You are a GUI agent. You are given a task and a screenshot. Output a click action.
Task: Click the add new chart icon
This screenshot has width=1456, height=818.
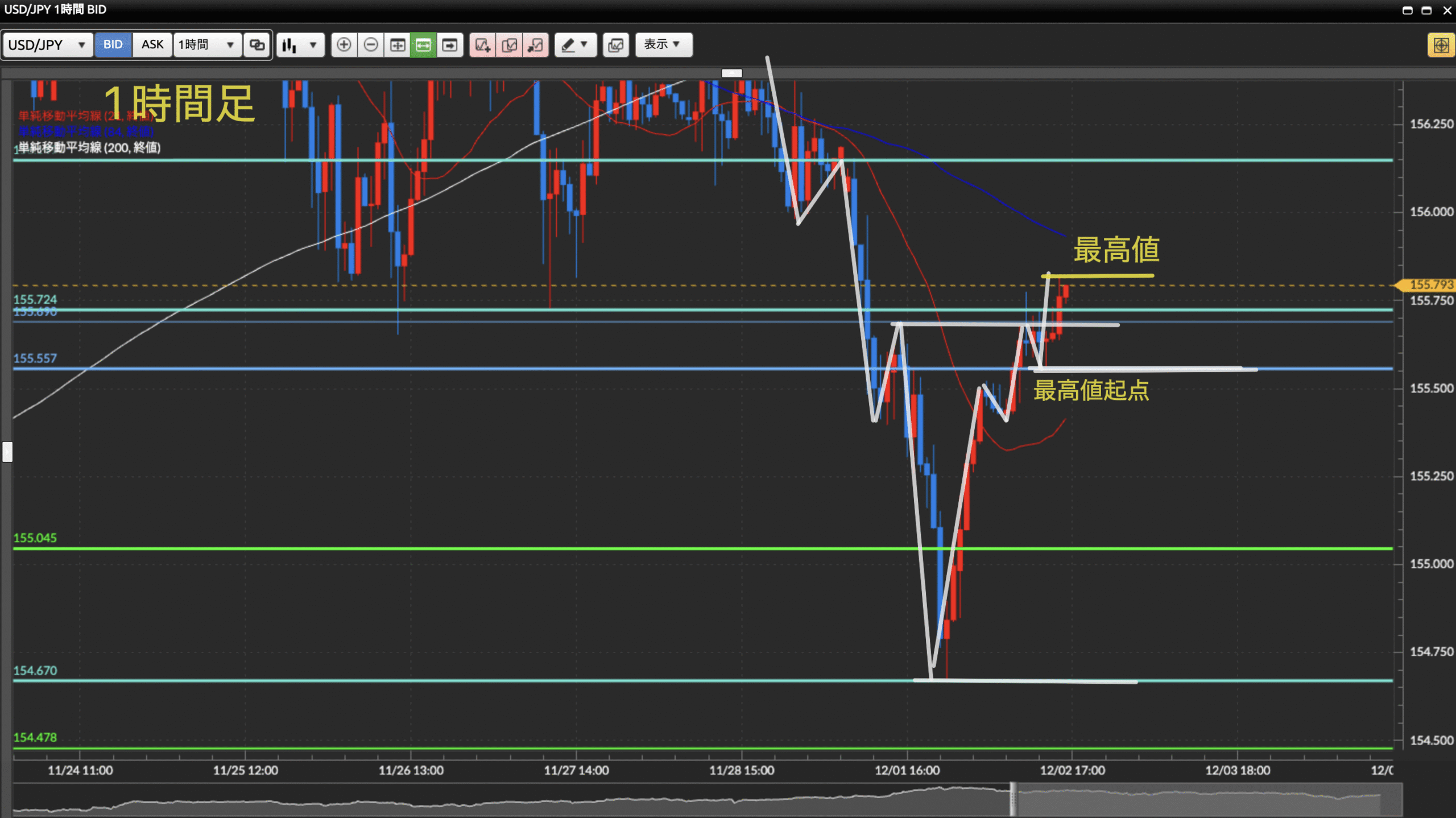482,44
